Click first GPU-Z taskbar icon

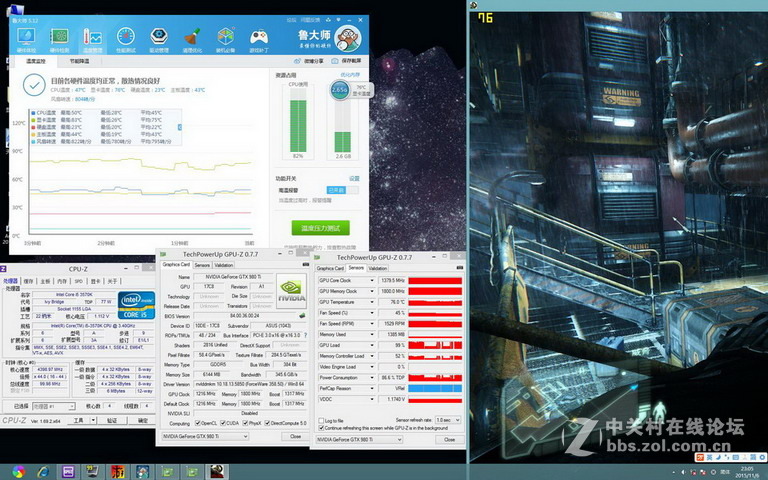coord(167,472)
